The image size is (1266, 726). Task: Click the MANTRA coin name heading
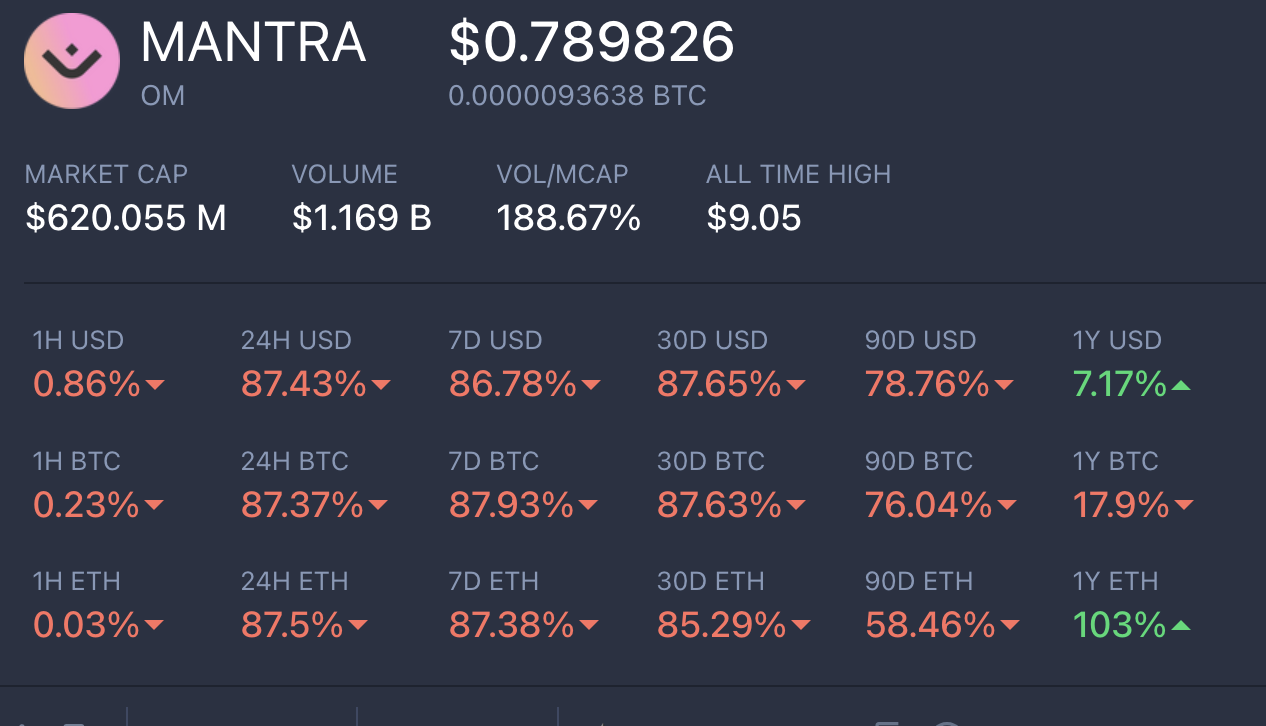point(253,42)
